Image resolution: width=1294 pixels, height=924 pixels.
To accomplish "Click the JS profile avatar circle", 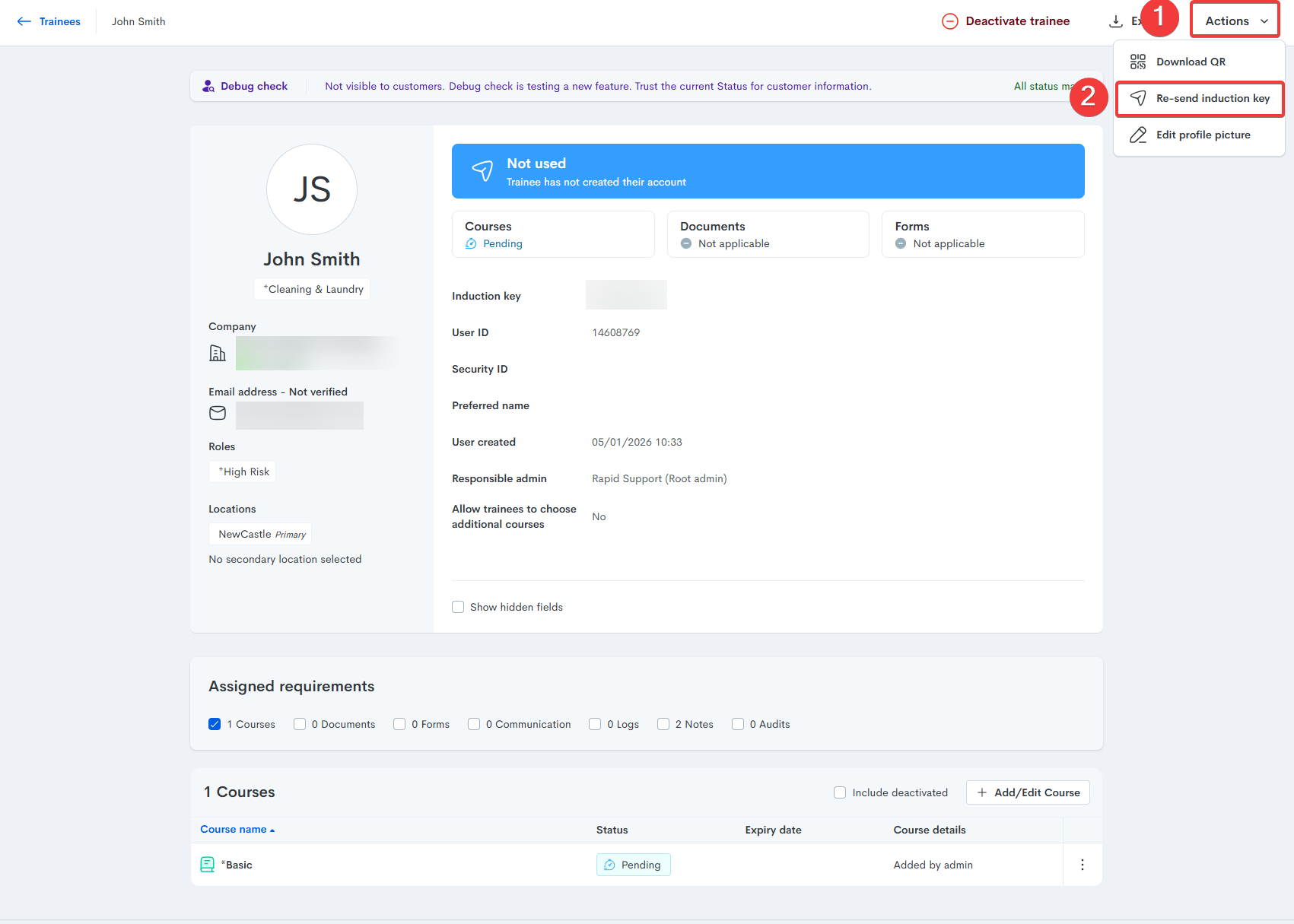I will [312, 189].
